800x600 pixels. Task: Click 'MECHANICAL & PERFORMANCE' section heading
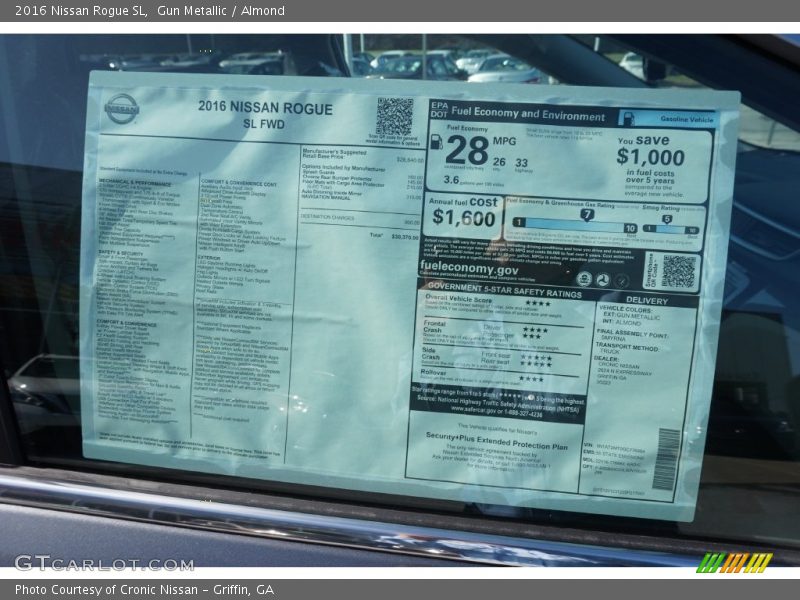tap(135, 182)
